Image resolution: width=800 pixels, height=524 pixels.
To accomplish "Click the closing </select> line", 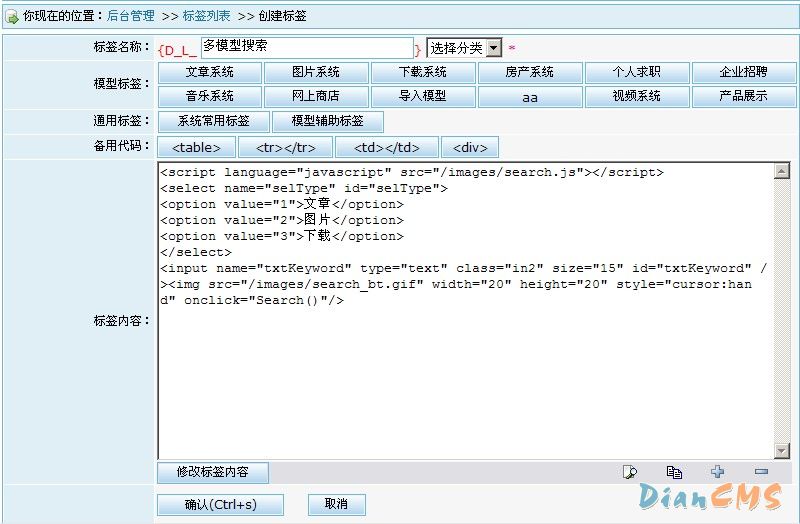I will click(196, 252).
